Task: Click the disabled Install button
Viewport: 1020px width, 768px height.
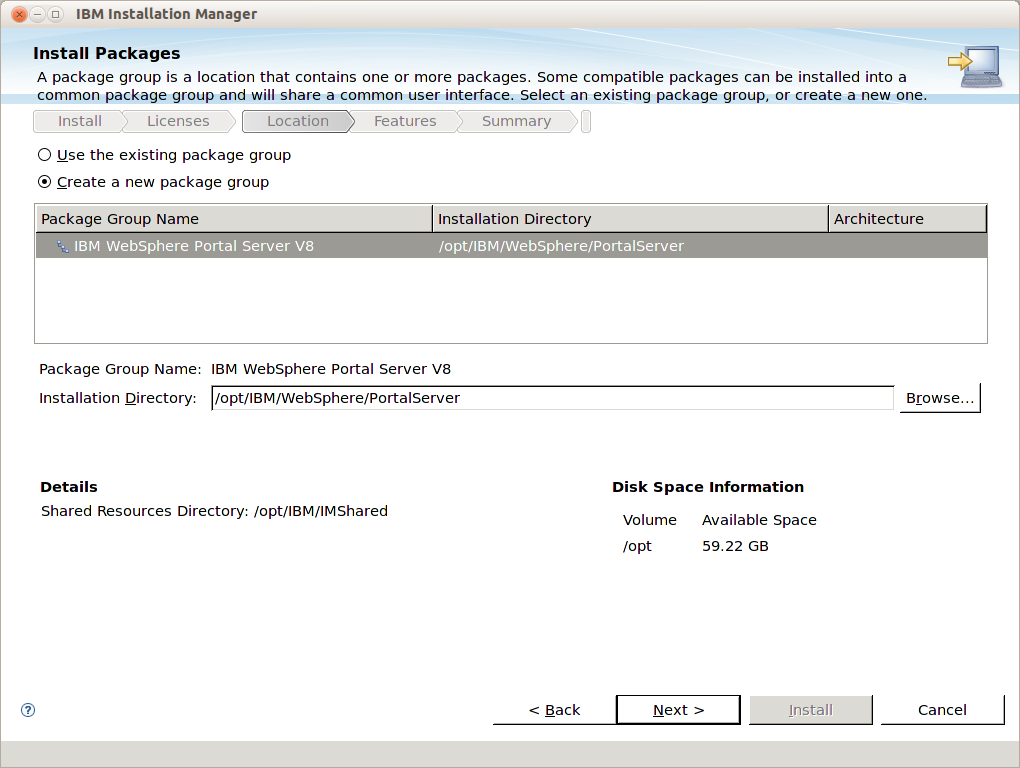Action: [811, 710]
